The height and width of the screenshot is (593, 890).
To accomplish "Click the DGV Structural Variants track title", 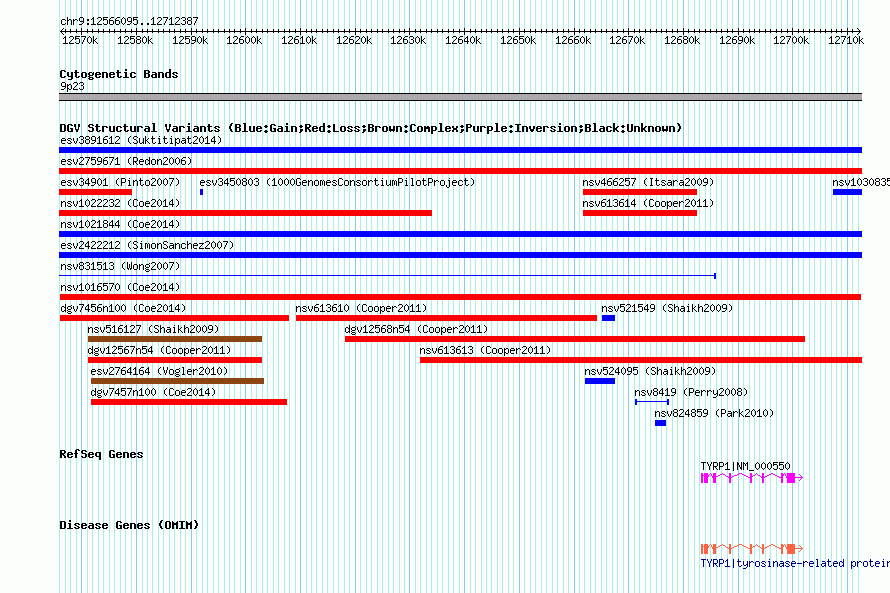I will point(371,128).
